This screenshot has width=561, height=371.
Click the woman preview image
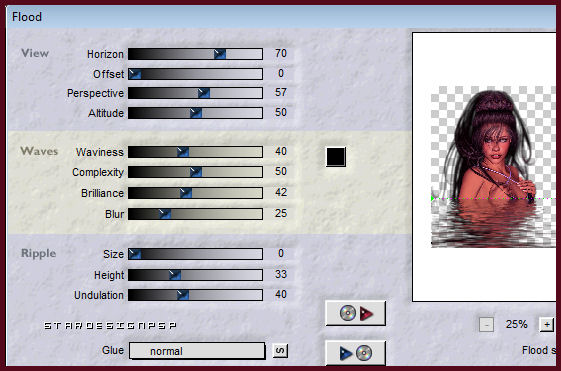pos(493,167)
